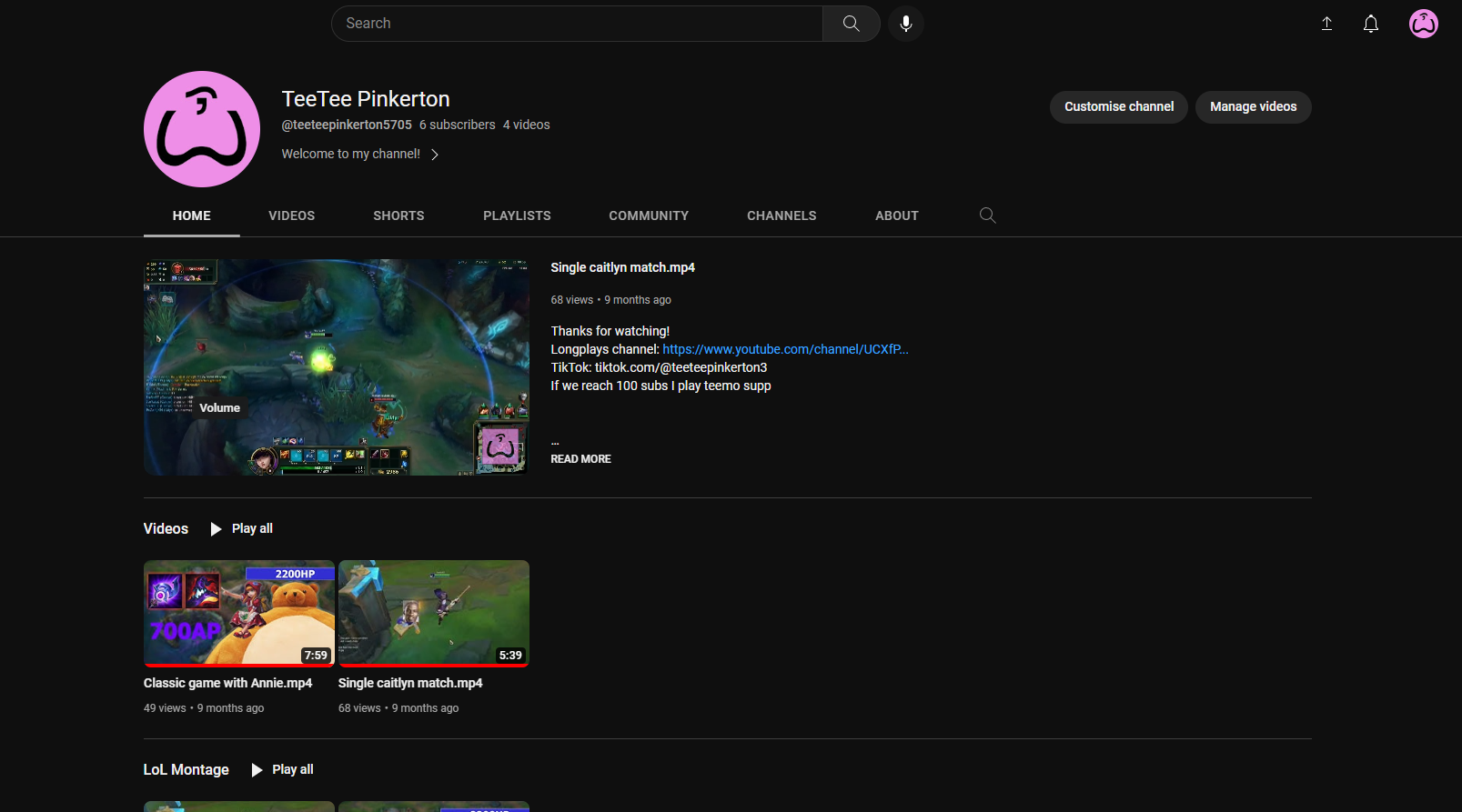Screen dimensions: 1462x812
Task: Open the Longplays channel YouTube link
Action: tap(785, 349)
